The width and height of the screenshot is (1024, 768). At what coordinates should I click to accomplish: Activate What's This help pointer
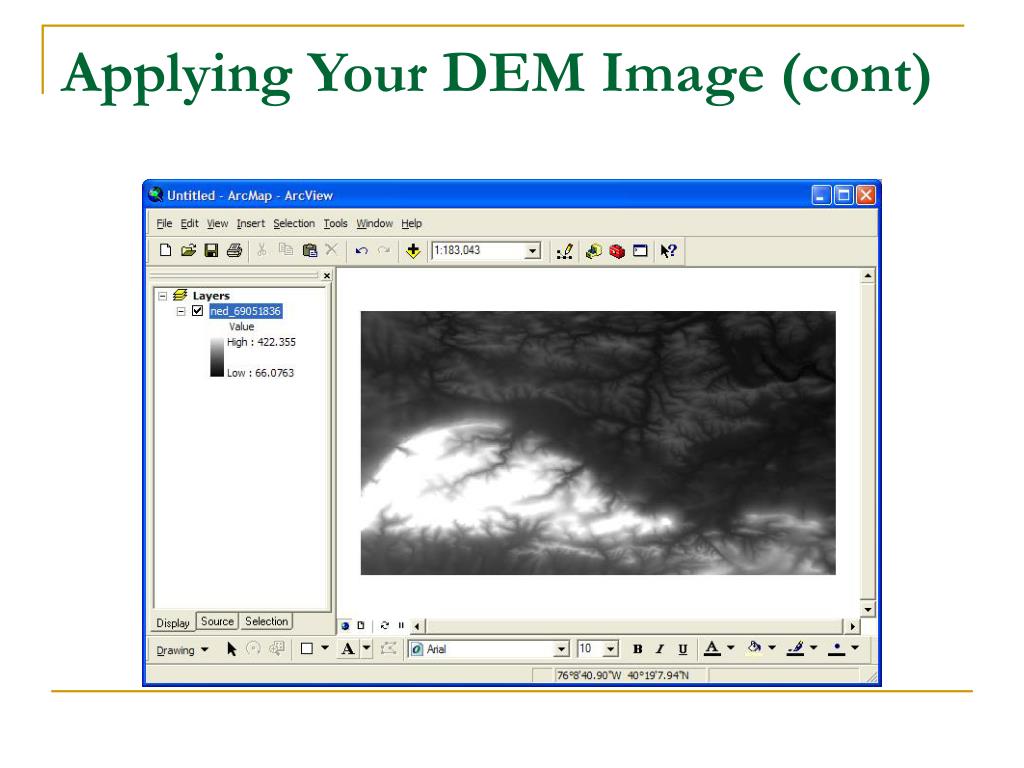coord(668,251)
